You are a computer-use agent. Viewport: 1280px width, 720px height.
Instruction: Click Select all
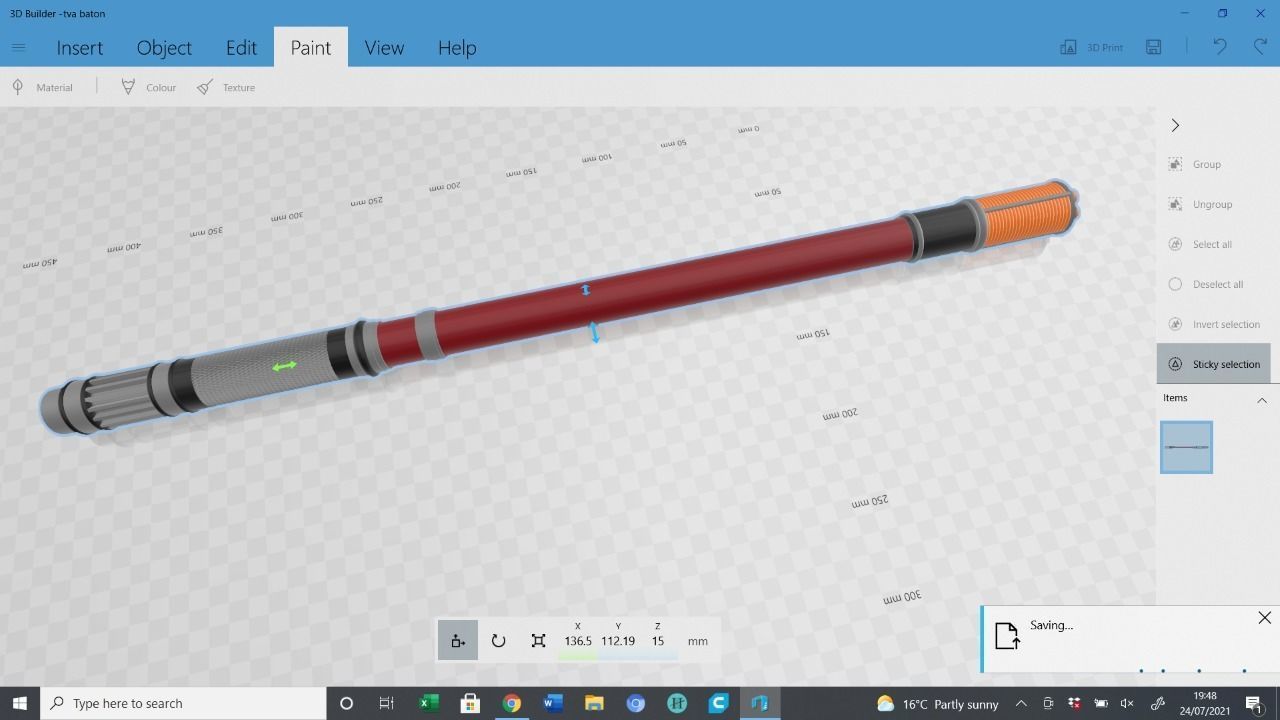point(1200,244)
